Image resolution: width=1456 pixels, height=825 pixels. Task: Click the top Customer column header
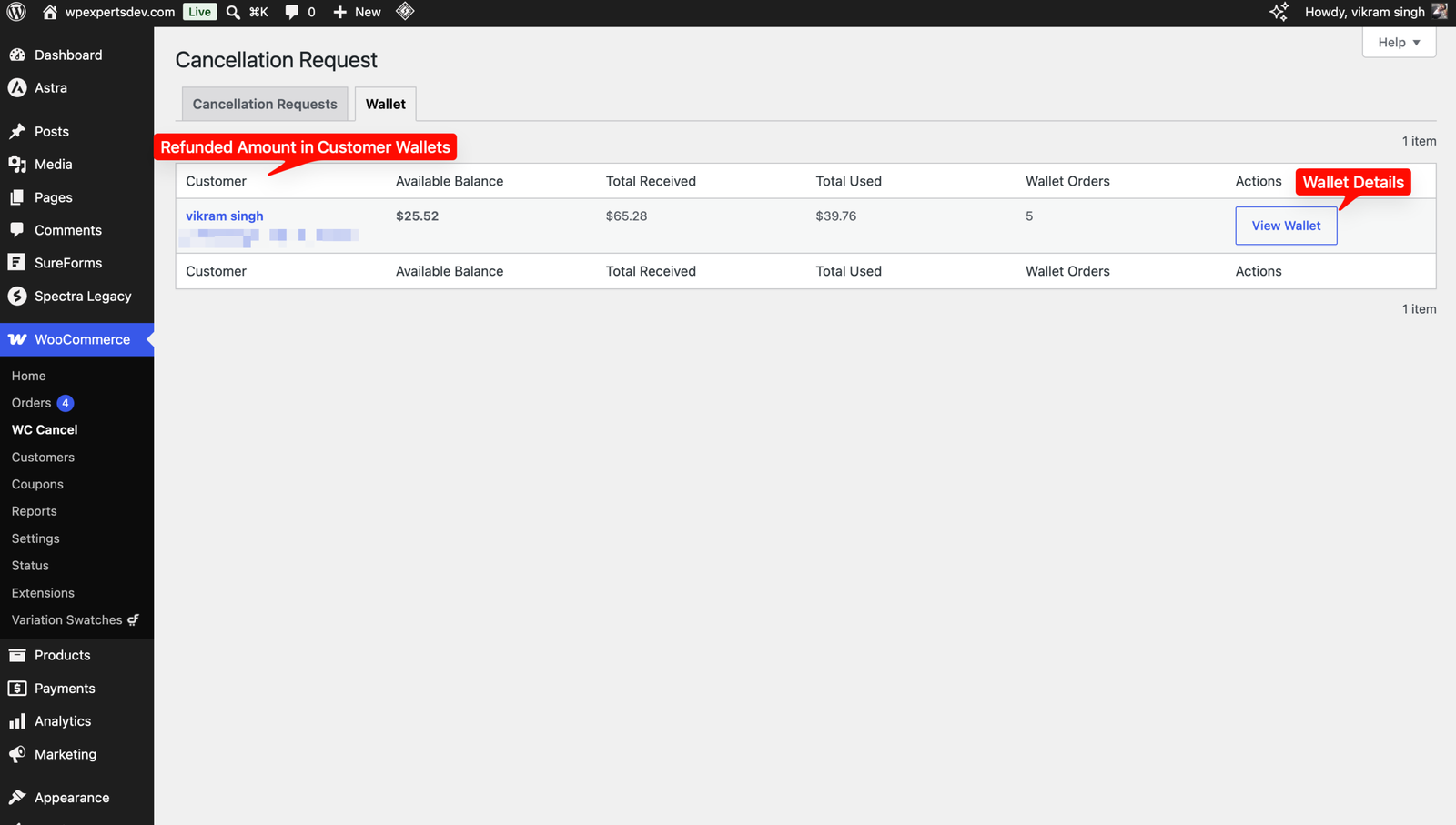click(216, 181)
